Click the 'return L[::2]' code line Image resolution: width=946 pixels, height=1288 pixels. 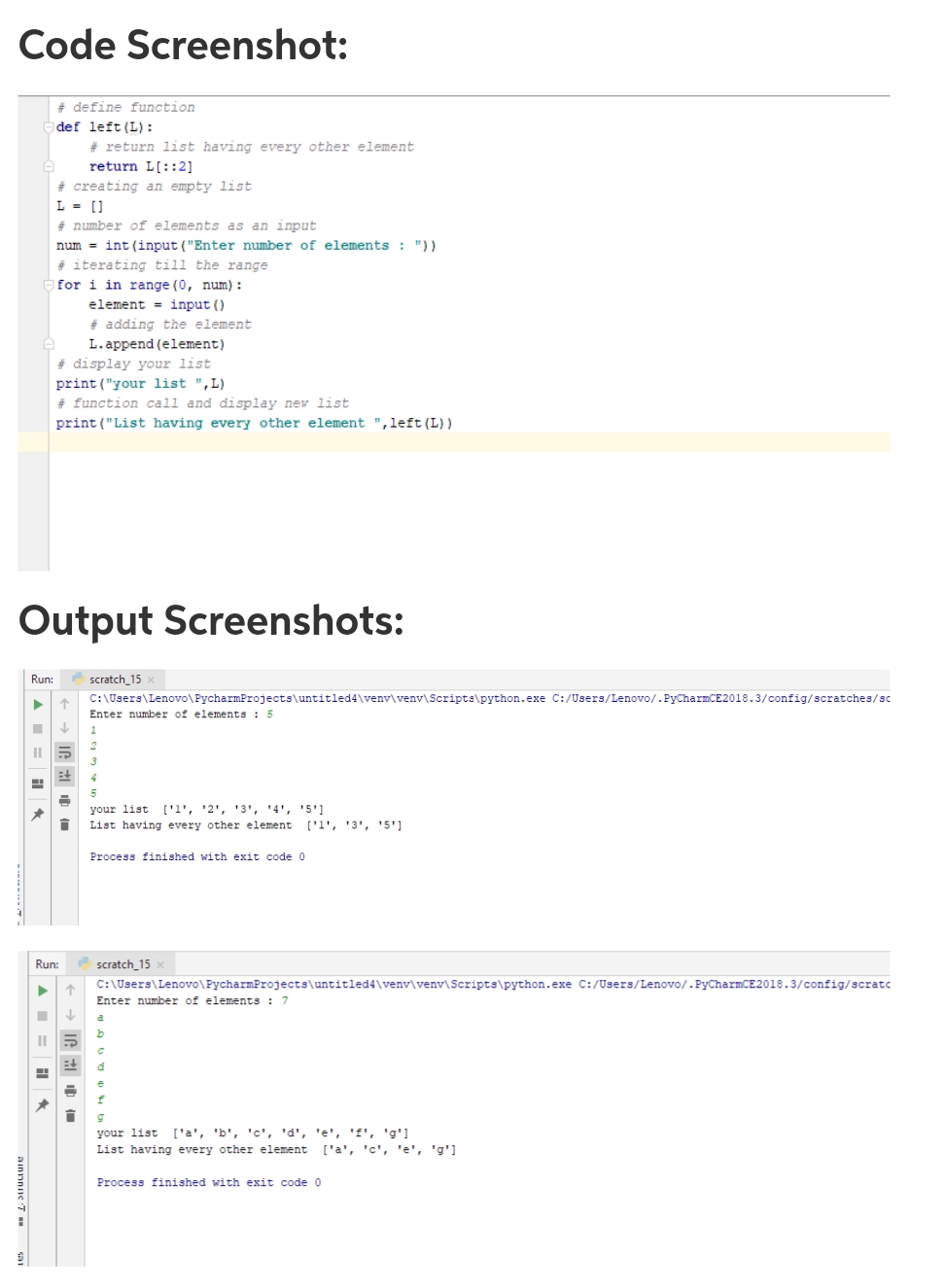tap(141, 166)
